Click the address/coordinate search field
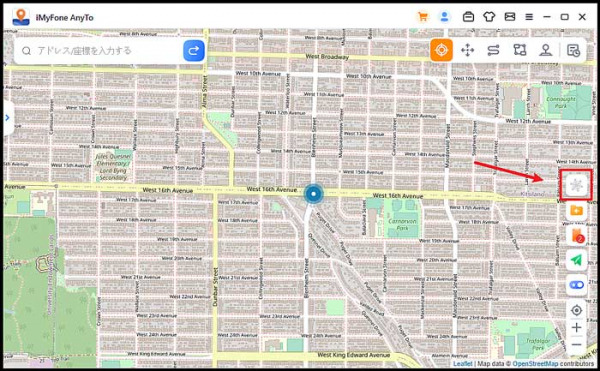Screen dimensions: 600x371 click(x=99, y=50)
